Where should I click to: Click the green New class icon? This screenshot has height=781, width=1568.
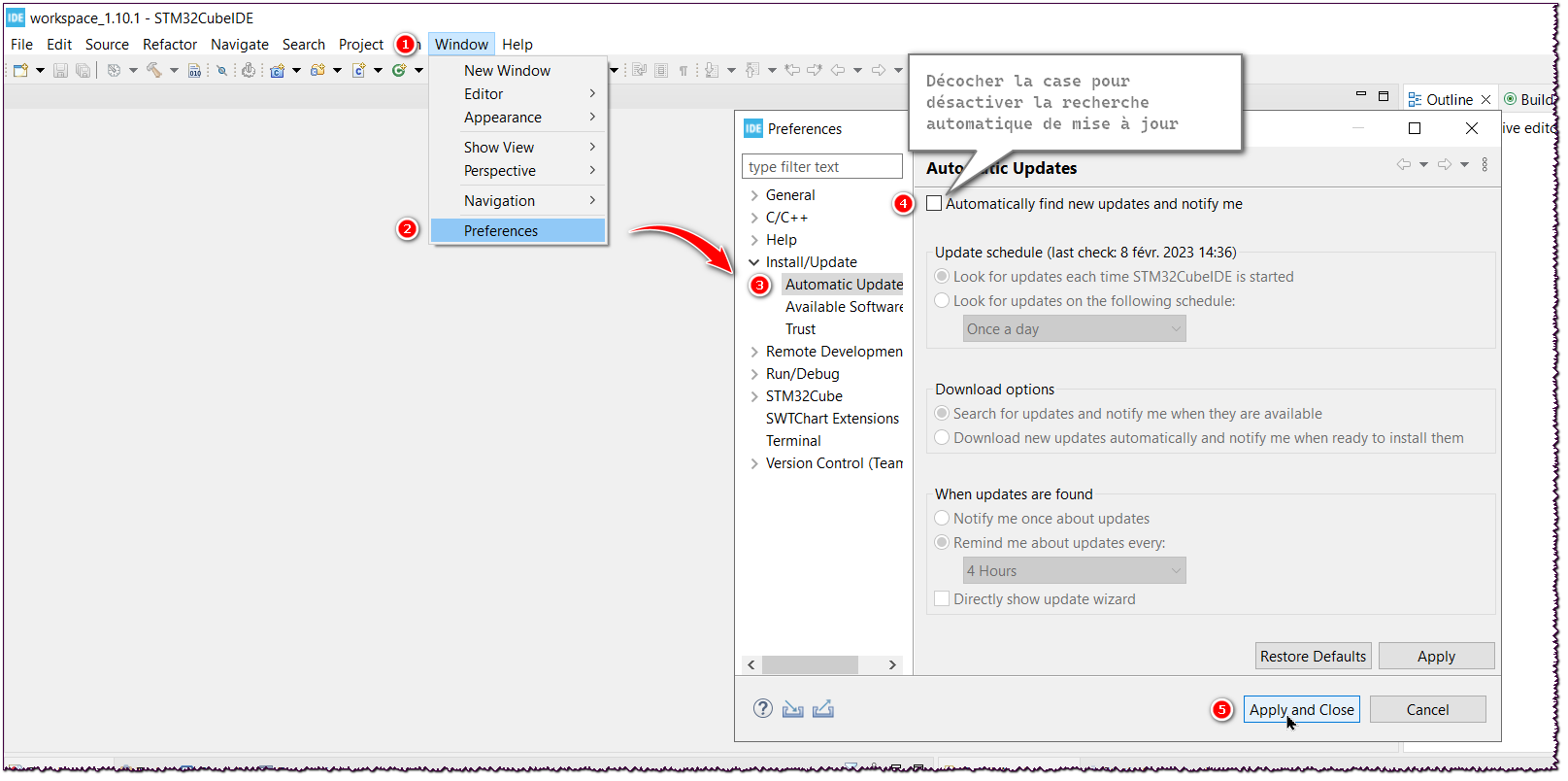(x=399, y=70)
